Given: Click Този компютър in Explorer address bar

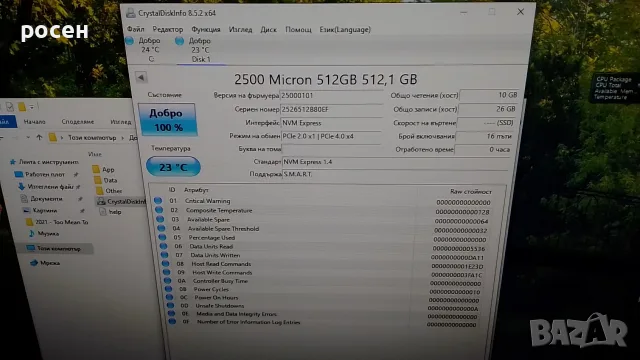Looking at the screenshot, I should (92, 138).
